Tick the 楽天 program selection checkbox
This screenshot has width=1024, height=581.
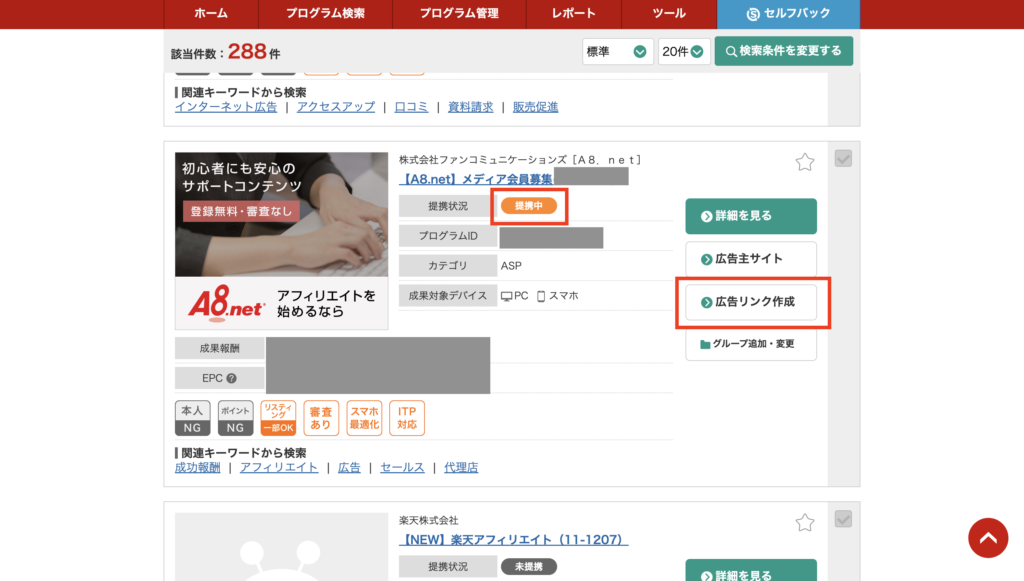[x=843, y=519]
